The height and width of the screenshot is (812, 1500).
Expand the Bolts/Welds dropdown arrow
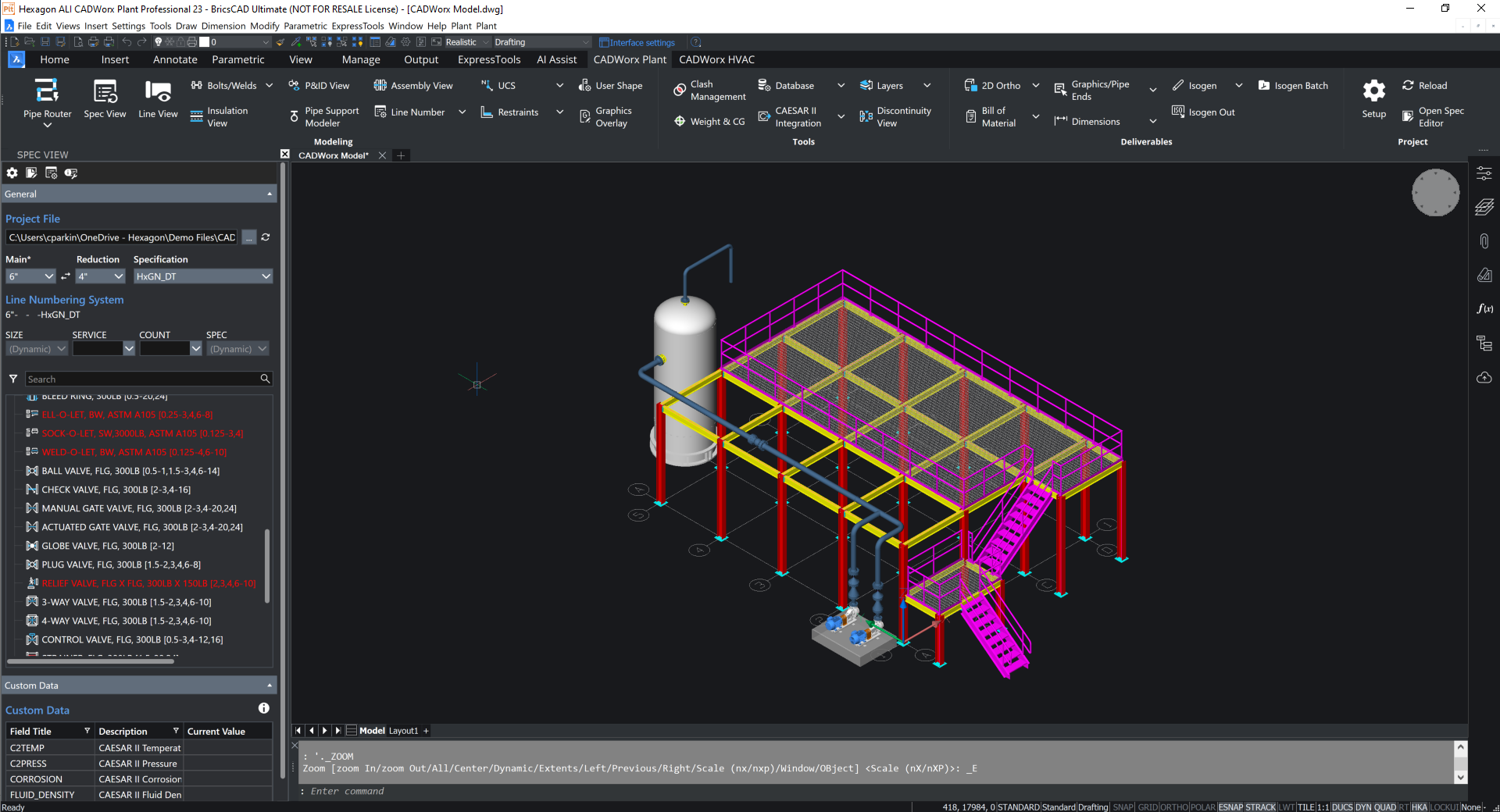[269, 85]
